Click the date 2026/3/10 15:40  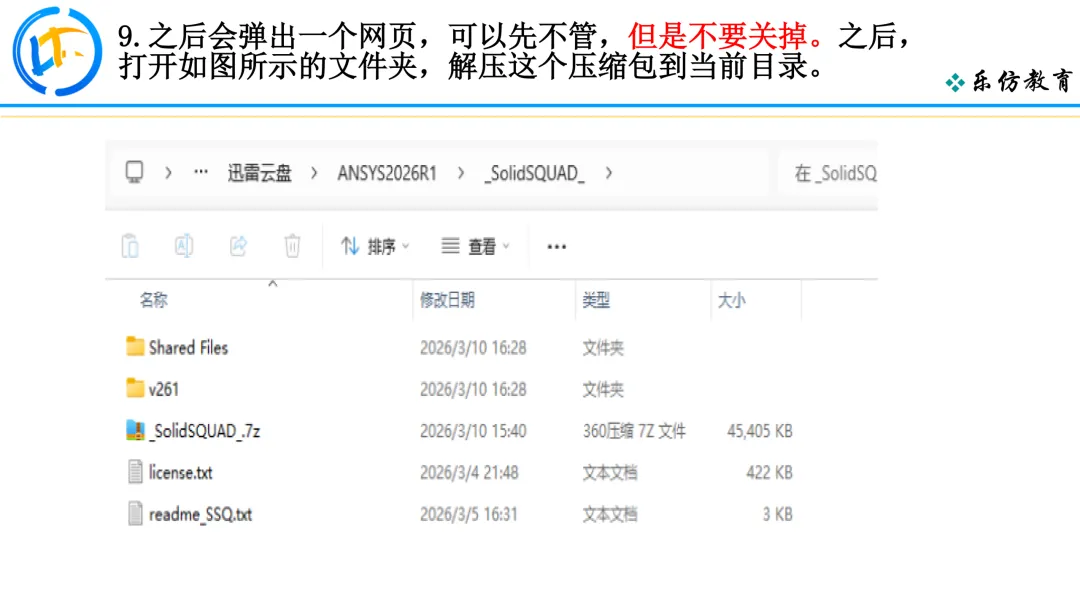point(473,431)
